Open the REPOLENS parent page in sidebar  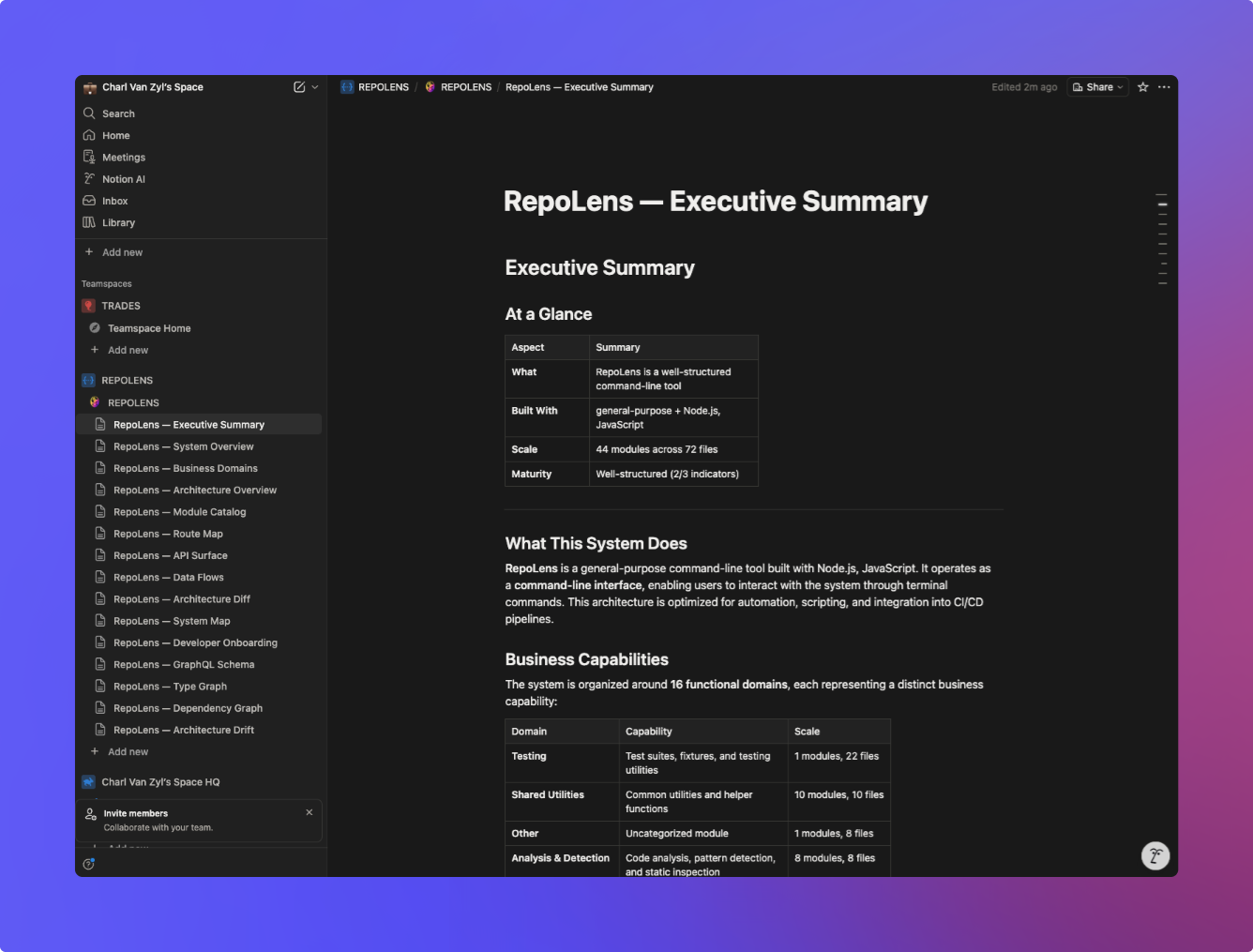point(201,402)
